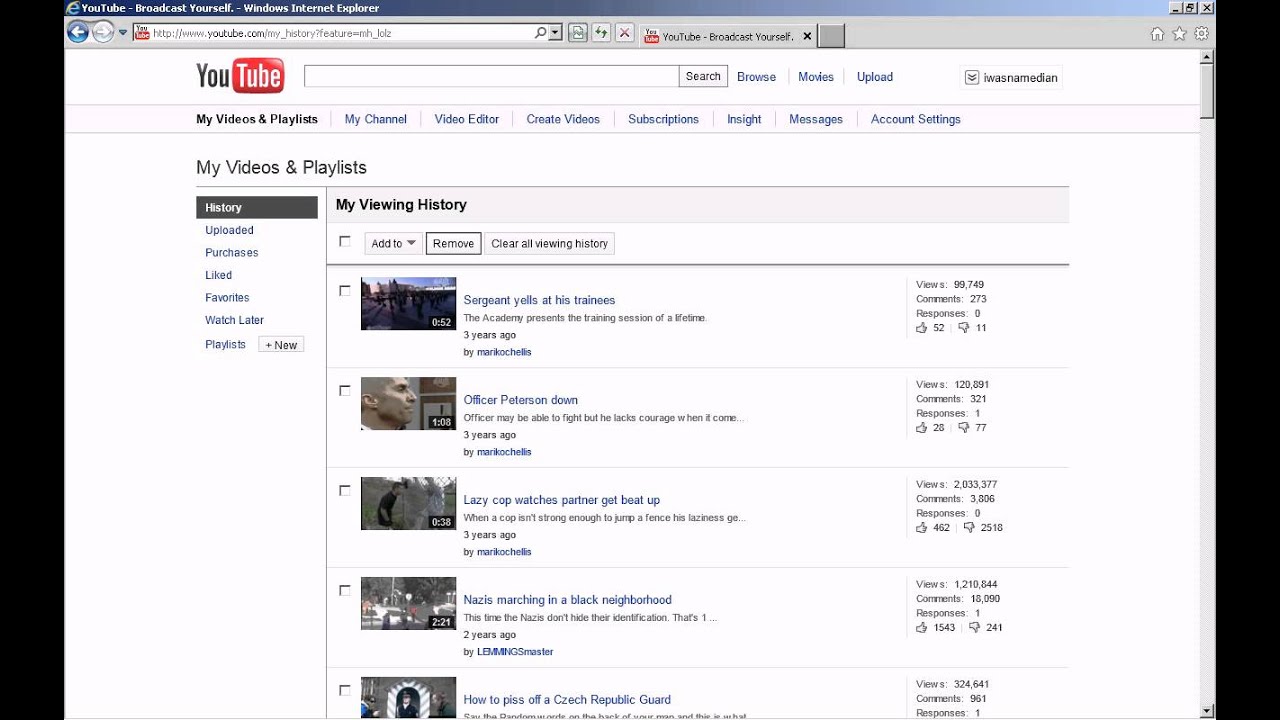Screen dimensions: 1280x720
Task: Open a new blank tab
Action: pos(832,36)
